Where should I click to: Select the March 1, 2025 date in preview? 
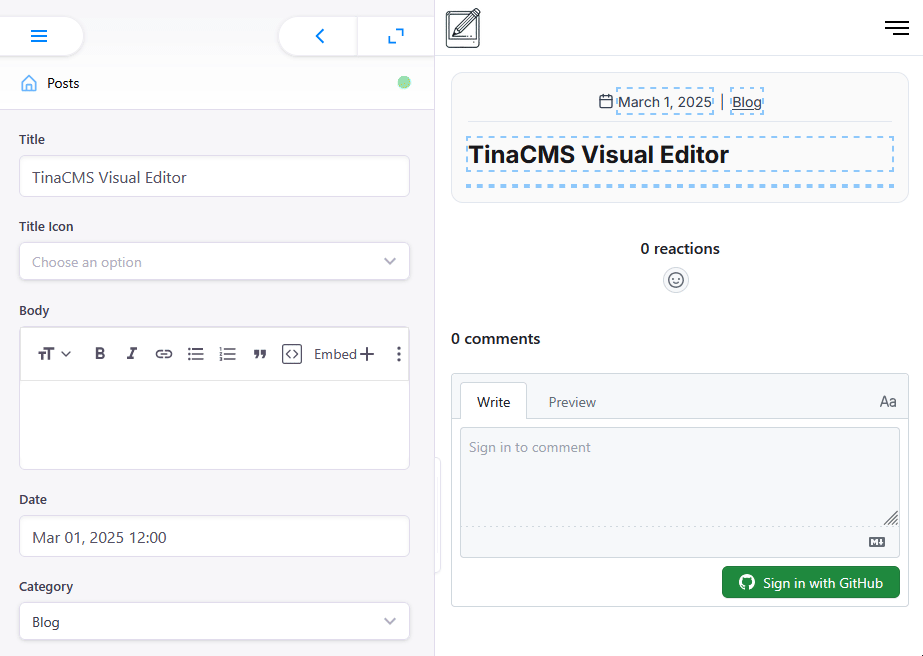(x=665, y=102)
